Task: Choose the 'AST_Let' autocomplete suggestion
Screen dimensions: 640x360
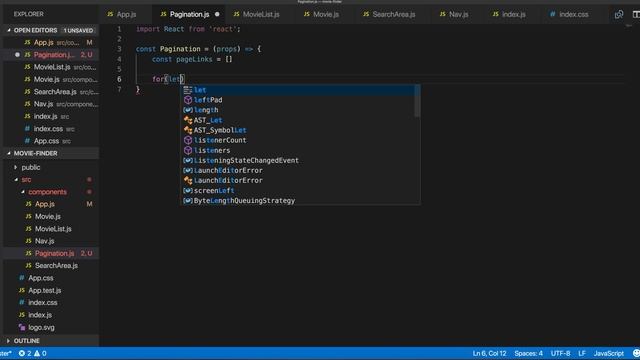Action: [298, 120]
